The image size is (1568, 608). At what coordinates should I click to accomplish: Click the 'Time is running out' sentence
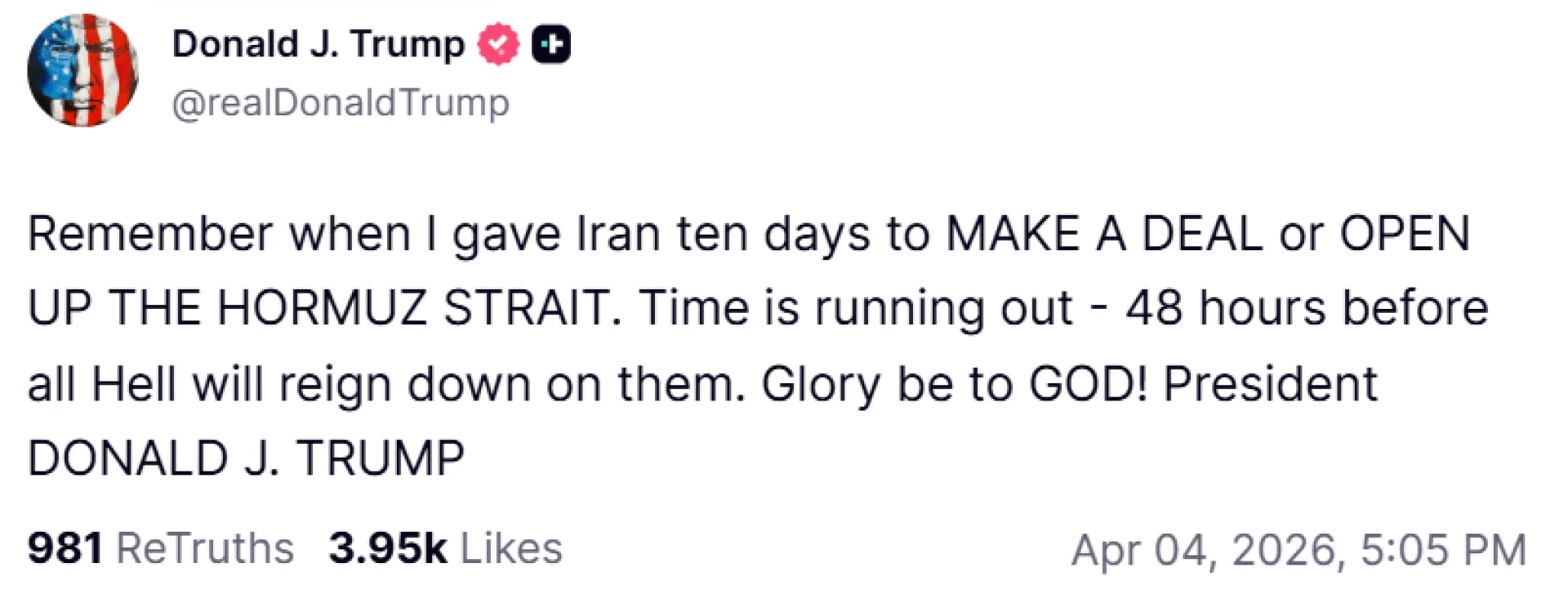tap(856, 309)
